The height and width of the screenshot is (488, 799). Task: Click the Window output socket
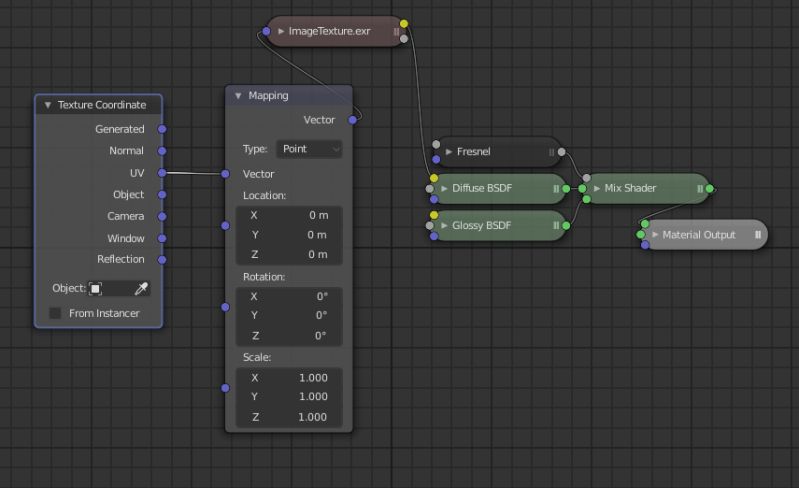162,238
